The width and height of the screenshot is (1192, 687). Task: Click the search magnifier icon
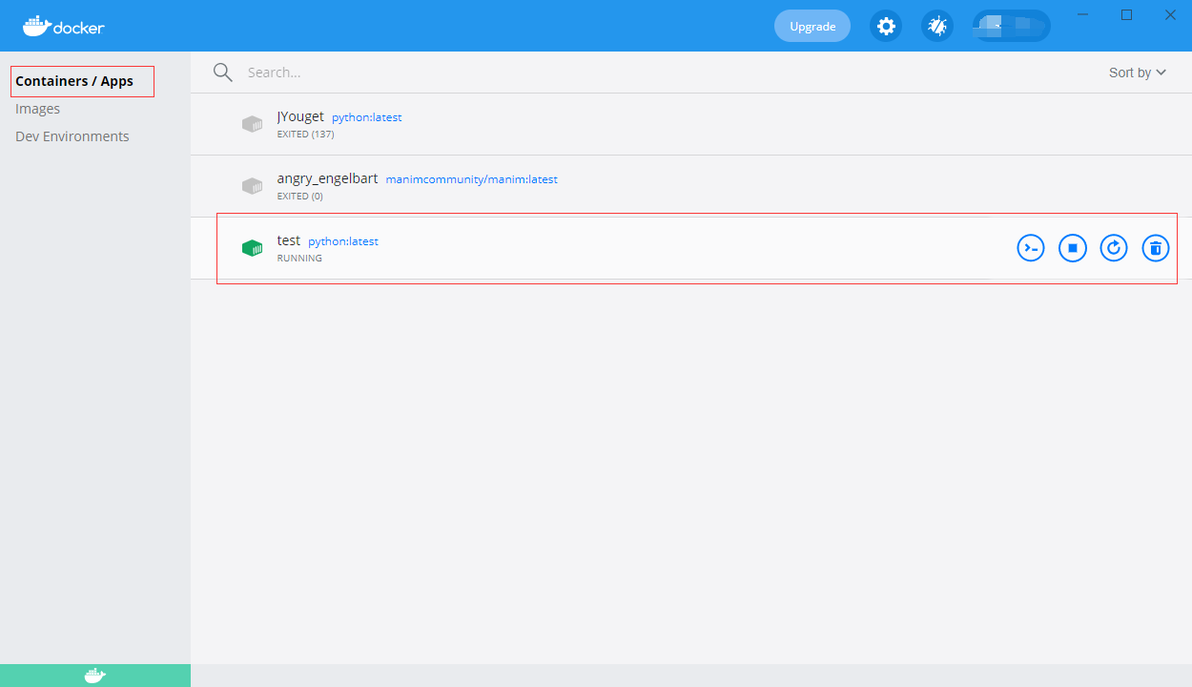(223, 72)
